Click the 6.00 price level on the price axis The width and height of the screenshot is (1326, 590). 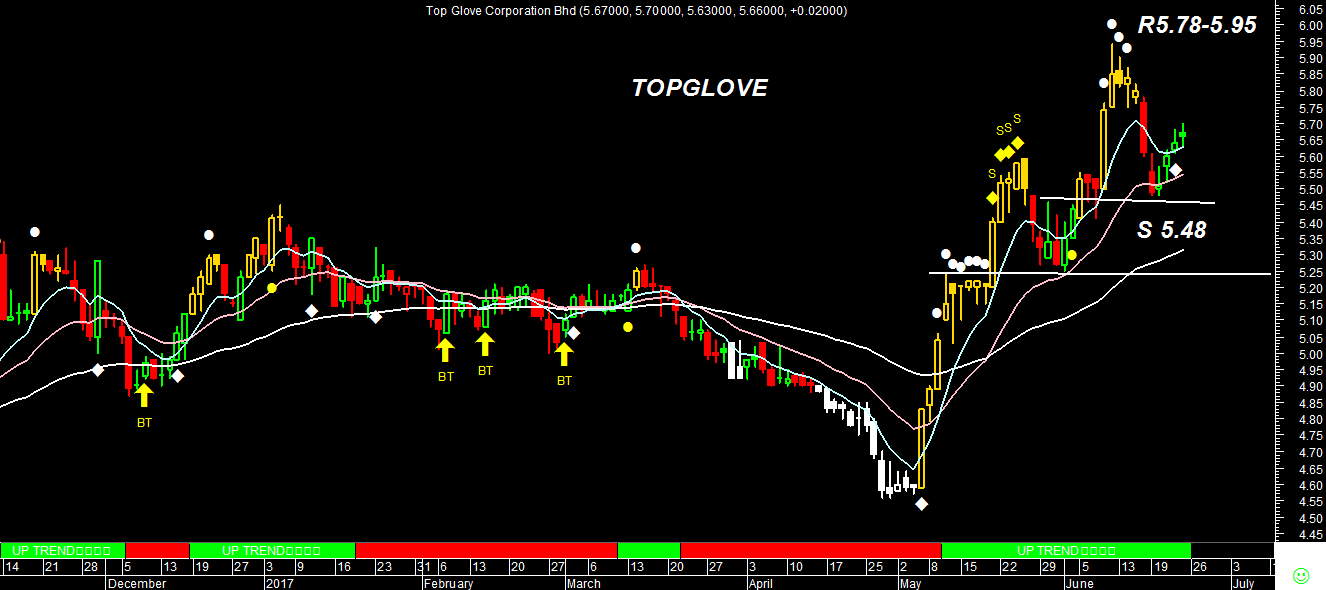1311,25
